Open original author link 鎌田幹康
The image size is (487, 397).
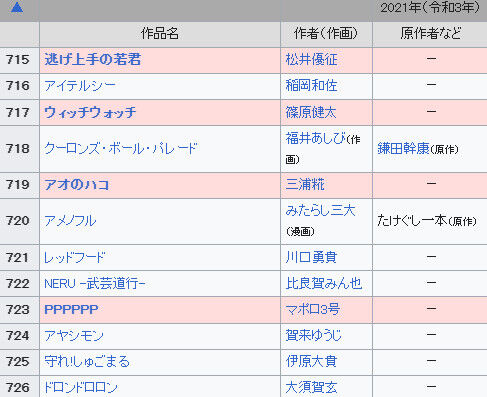[x=404, y=148]
